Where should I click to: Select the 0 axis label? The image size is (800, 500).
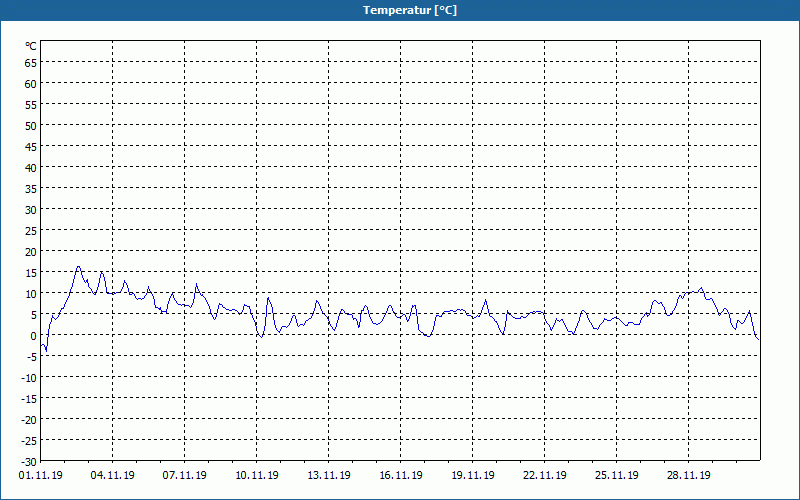[34, 336]
